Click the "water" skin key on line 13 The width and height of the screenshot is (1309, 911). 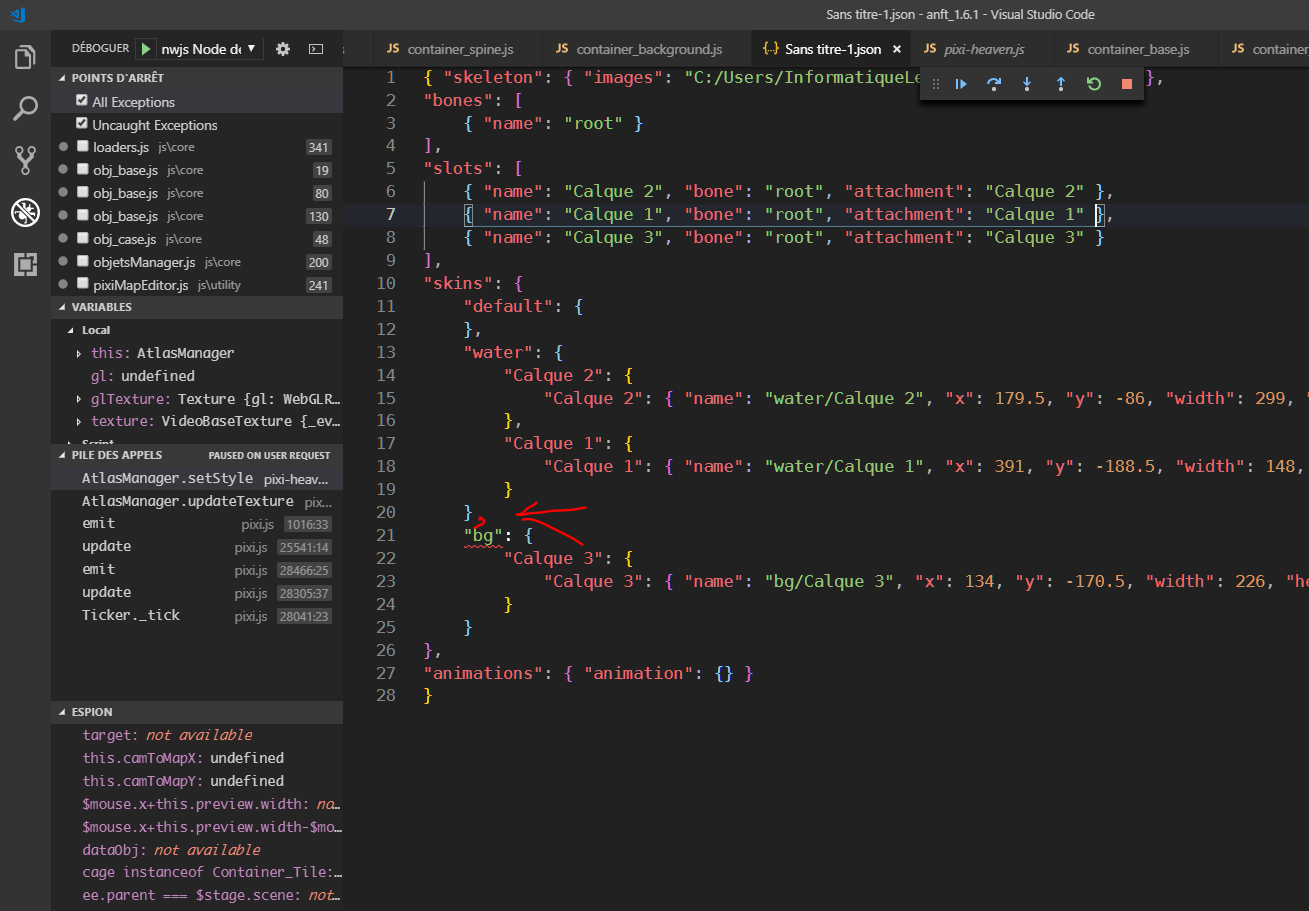(x=498, y=352)
